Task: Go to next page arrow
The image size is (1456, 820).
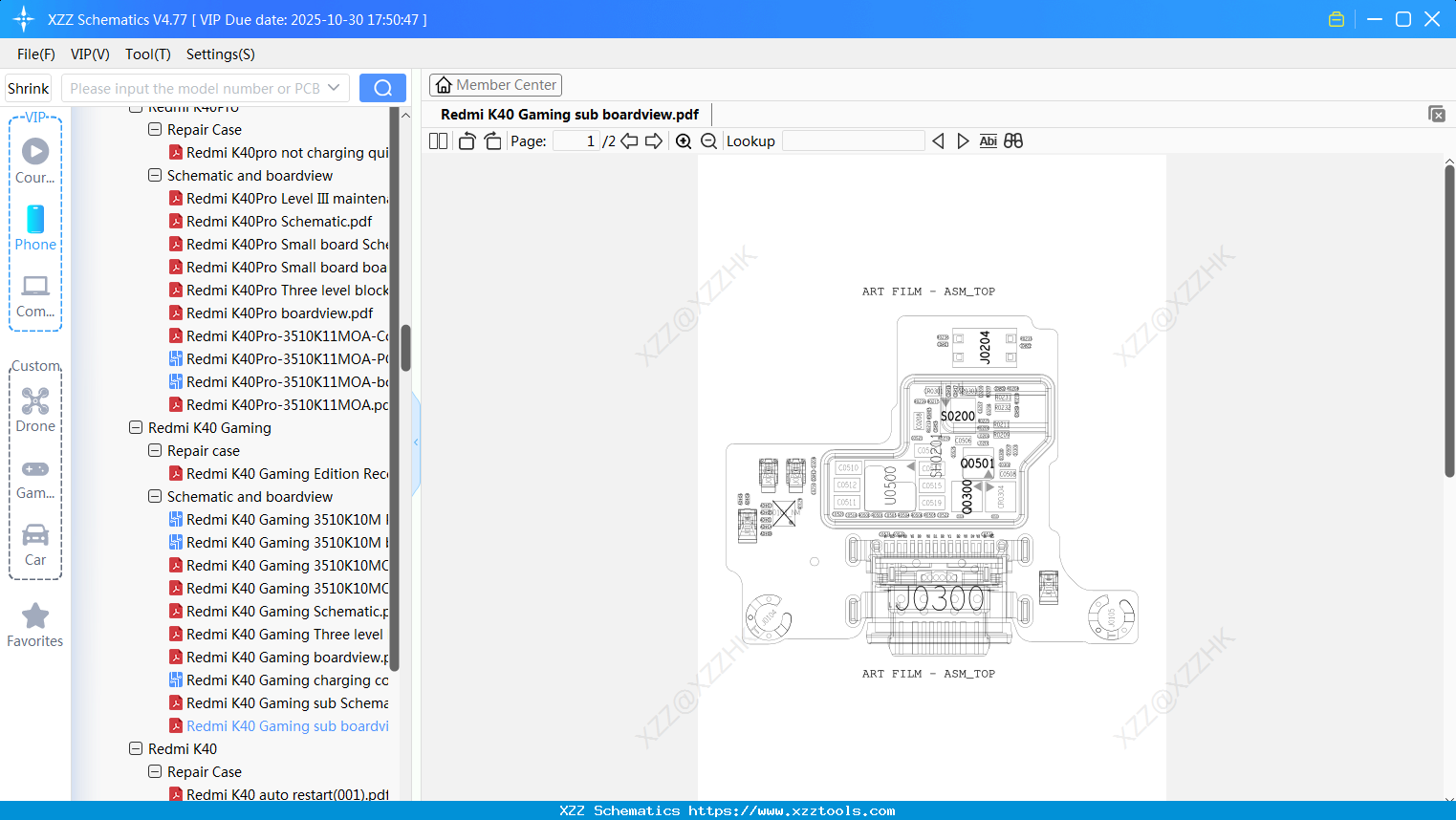Action: pyautogui.click(x=654, y=141)
